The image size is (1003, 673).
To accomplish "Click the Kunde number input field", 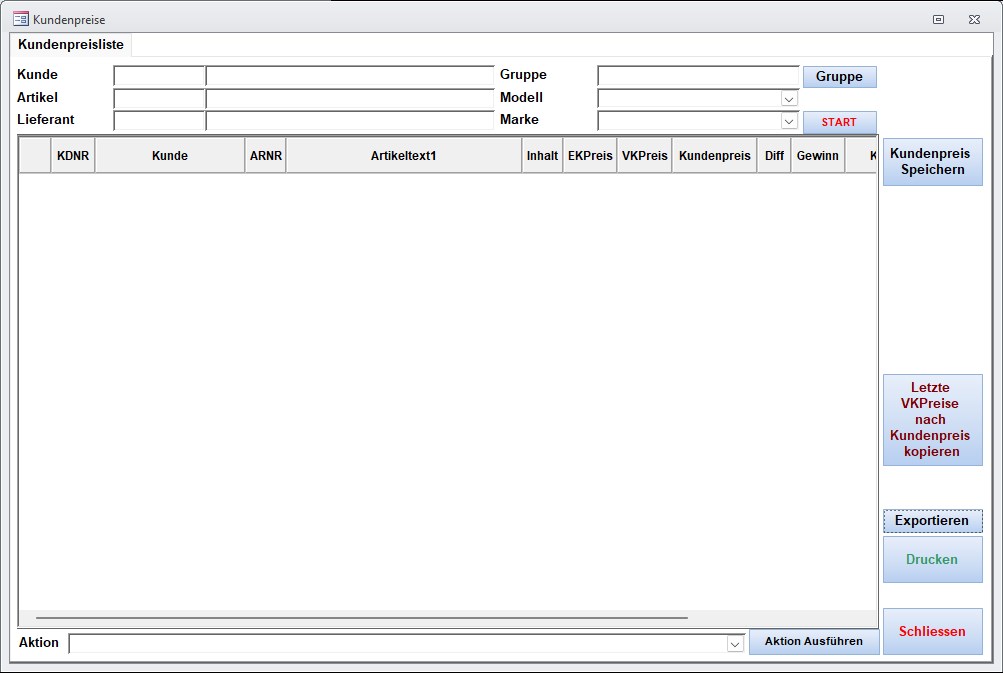I will (x=159, y=76).
